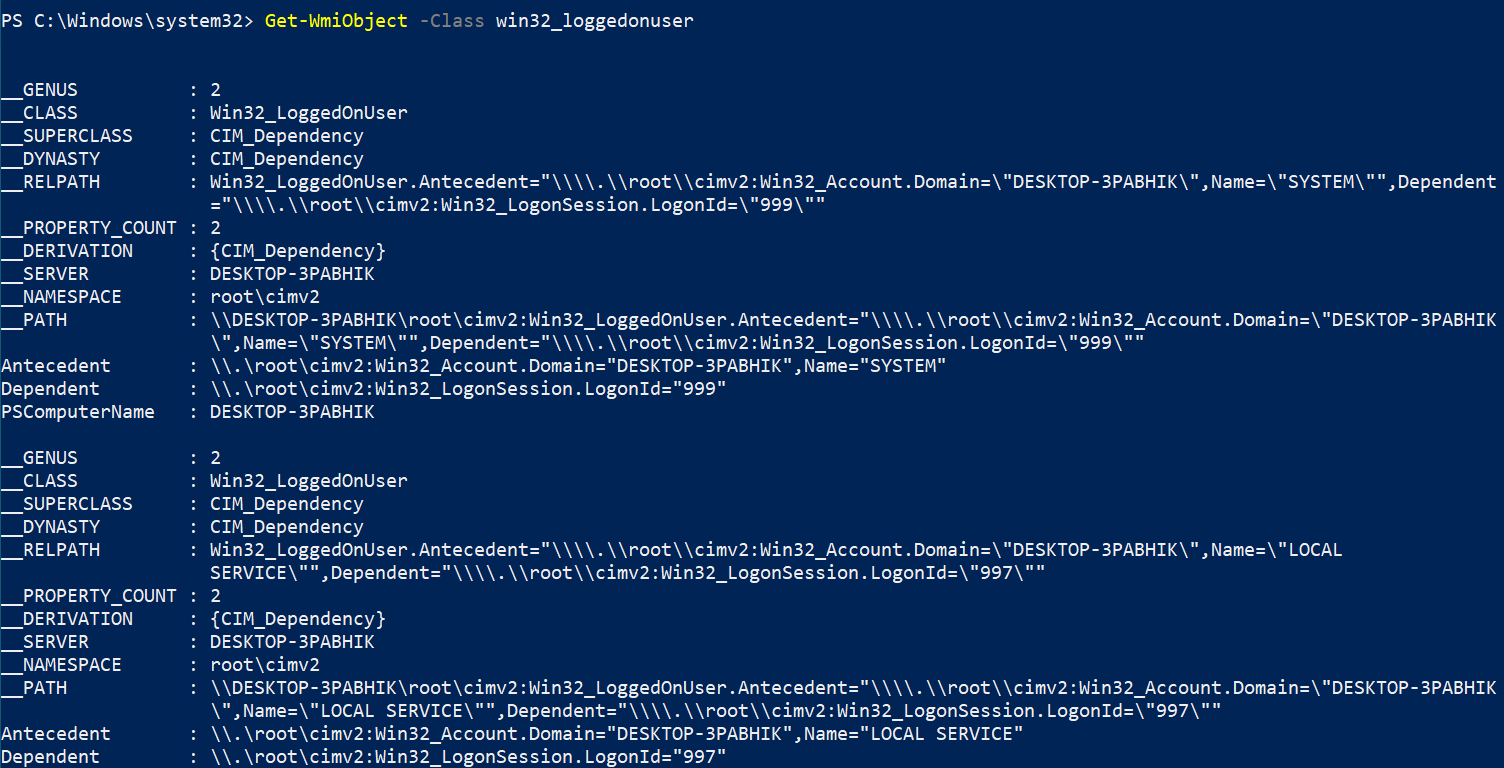Click the Dependent line with LogonId="999"
This screenshot has height=768, width=1504.
click(x=468, y=389)
